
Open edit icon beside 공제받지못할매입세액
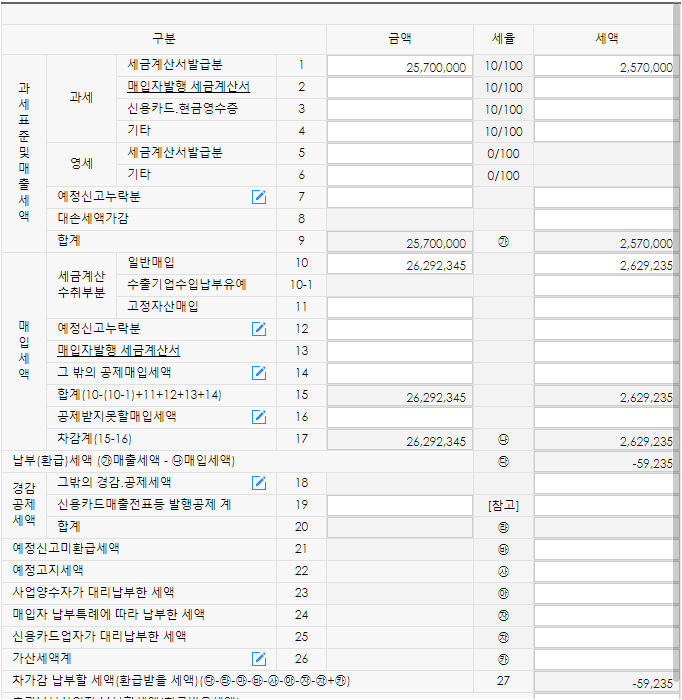[x=259, y=417]
